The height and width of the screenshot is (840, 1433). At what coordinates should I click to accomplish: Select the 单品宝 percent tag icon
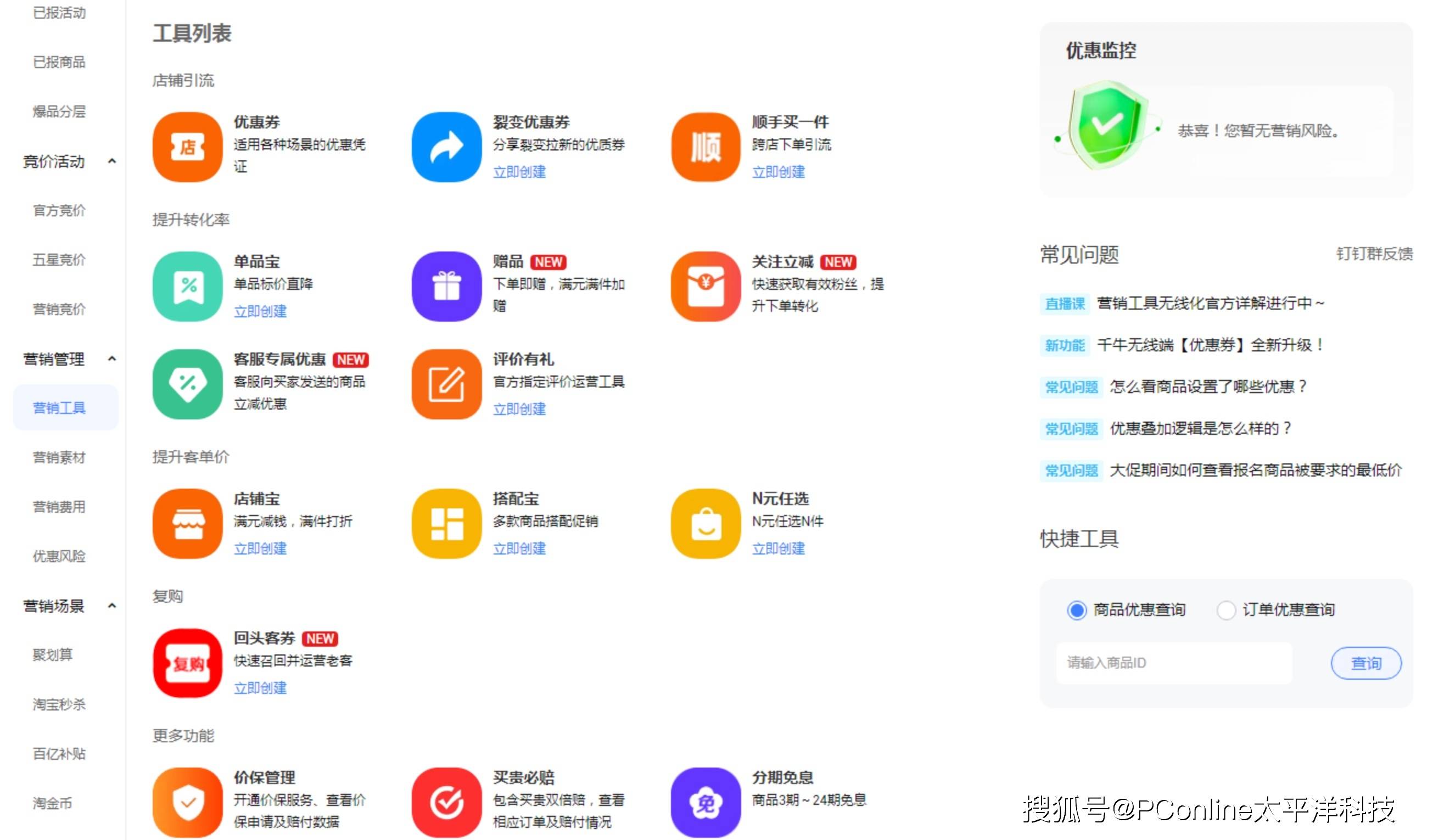tap(187, 286)
